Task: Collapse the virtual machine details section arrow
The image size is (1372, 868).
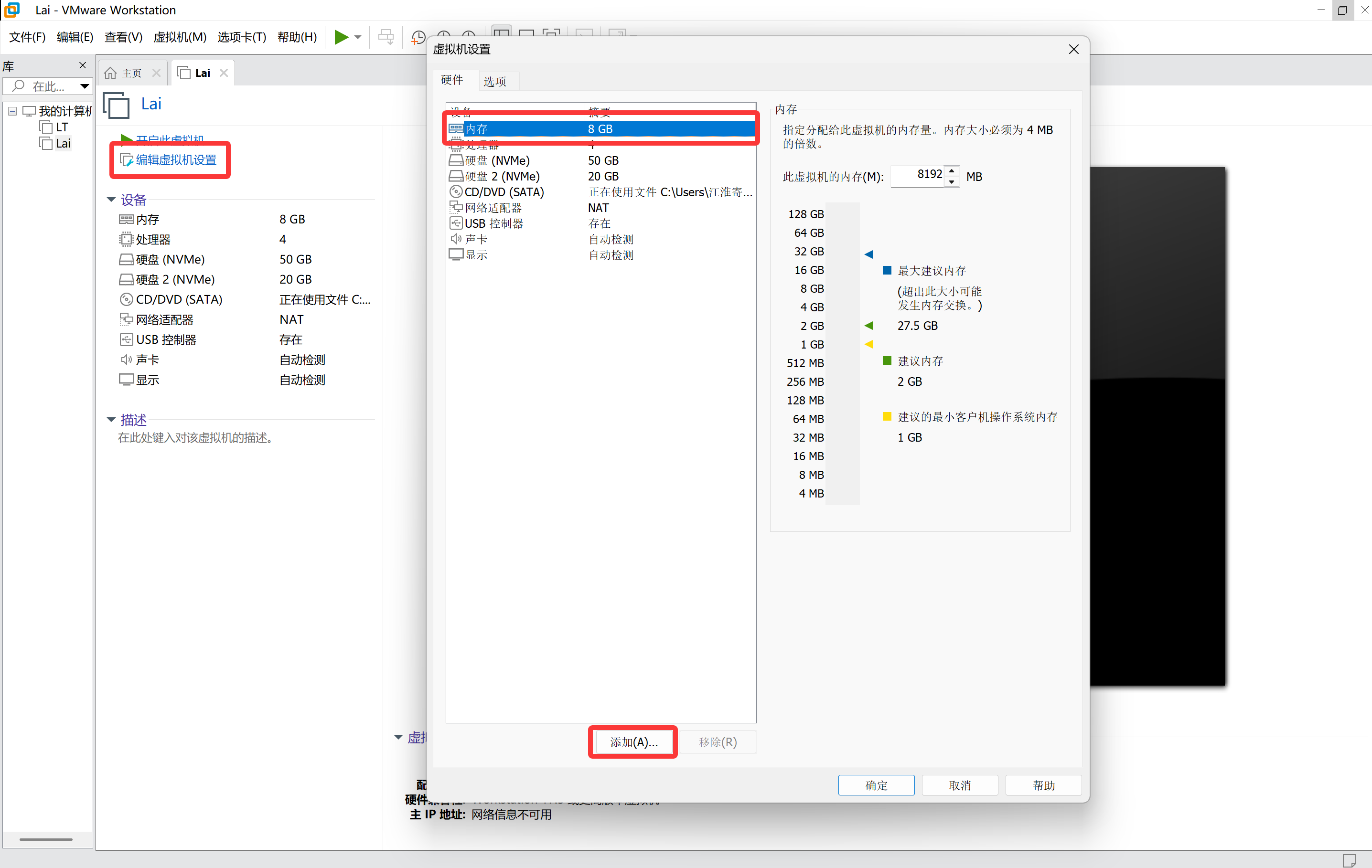Action: coord(398,738)
